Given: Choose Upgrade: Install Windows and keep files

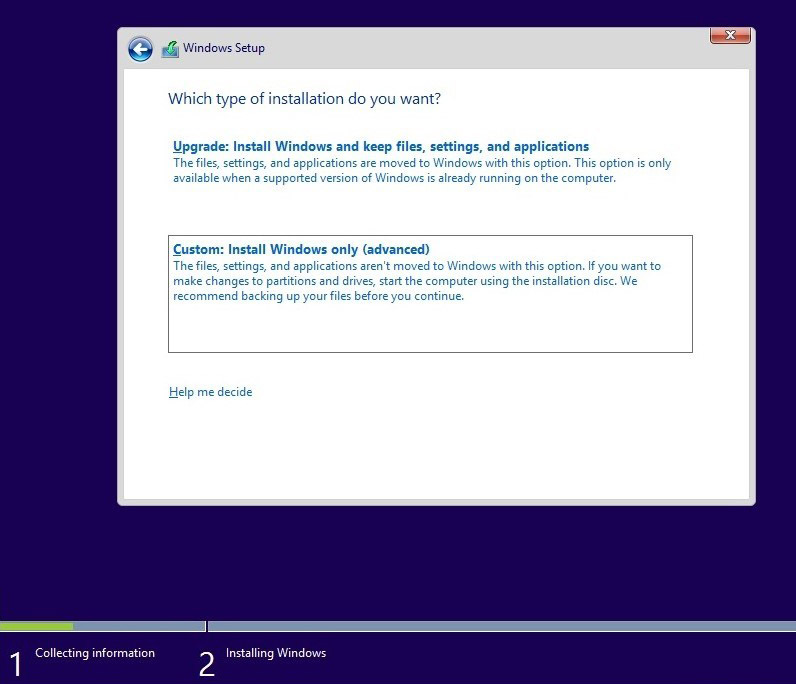Looking at the screenshot, I should [x=381, y=146].
